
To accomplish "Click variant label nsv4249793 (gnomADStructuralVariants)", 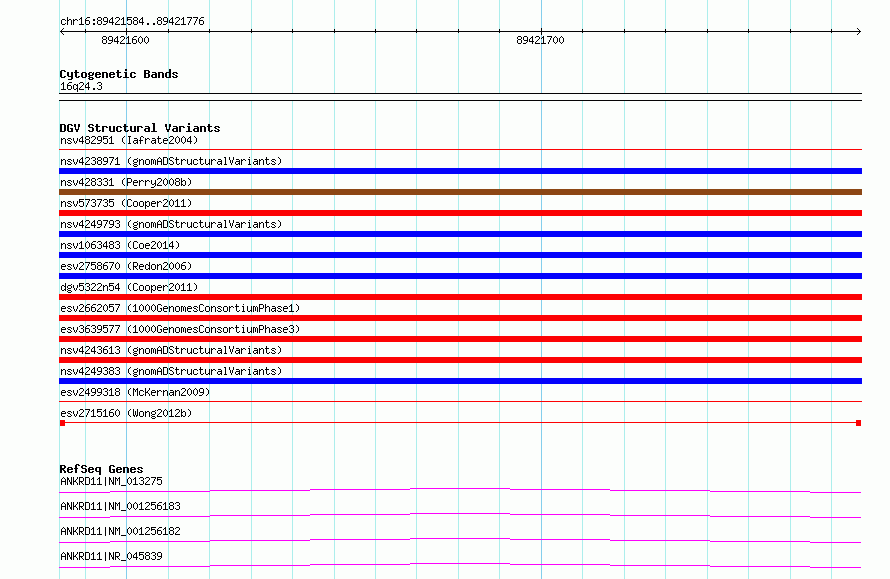I will (171, 224).
